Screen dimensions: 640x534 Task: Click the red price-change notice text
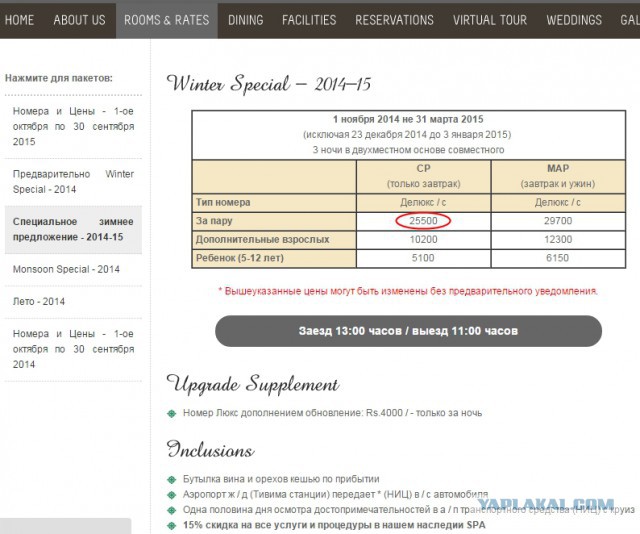pos(408,291)
